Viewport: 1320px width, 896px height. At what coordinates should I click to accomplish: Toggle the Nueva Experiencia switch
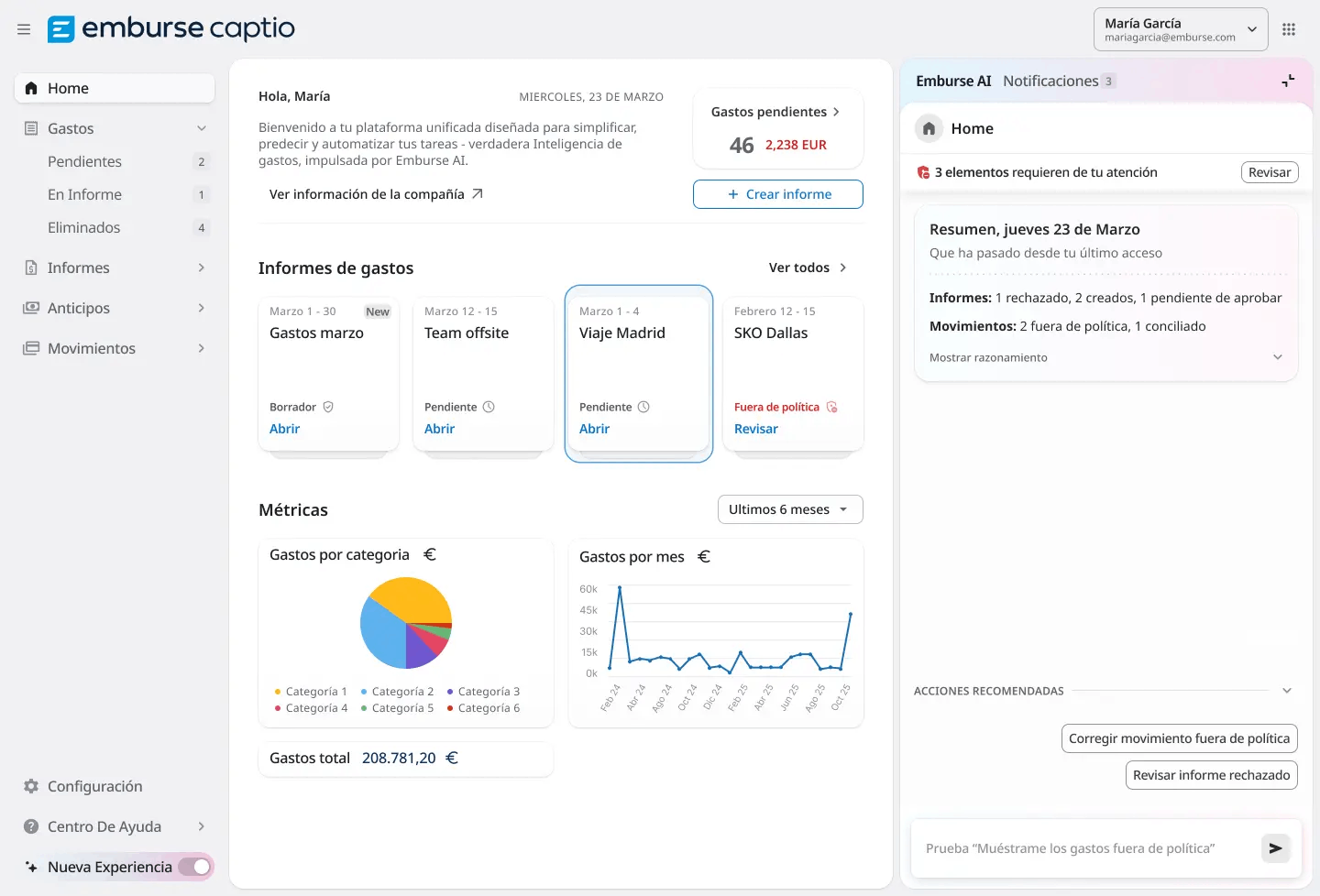tap(194, 867)
